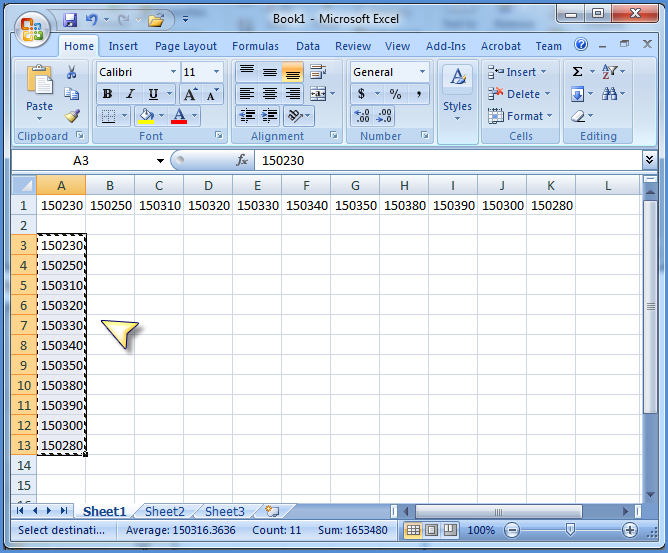668x553 pixels.
Task: Activate the Format Painter brush
Action: click(72, 116)
